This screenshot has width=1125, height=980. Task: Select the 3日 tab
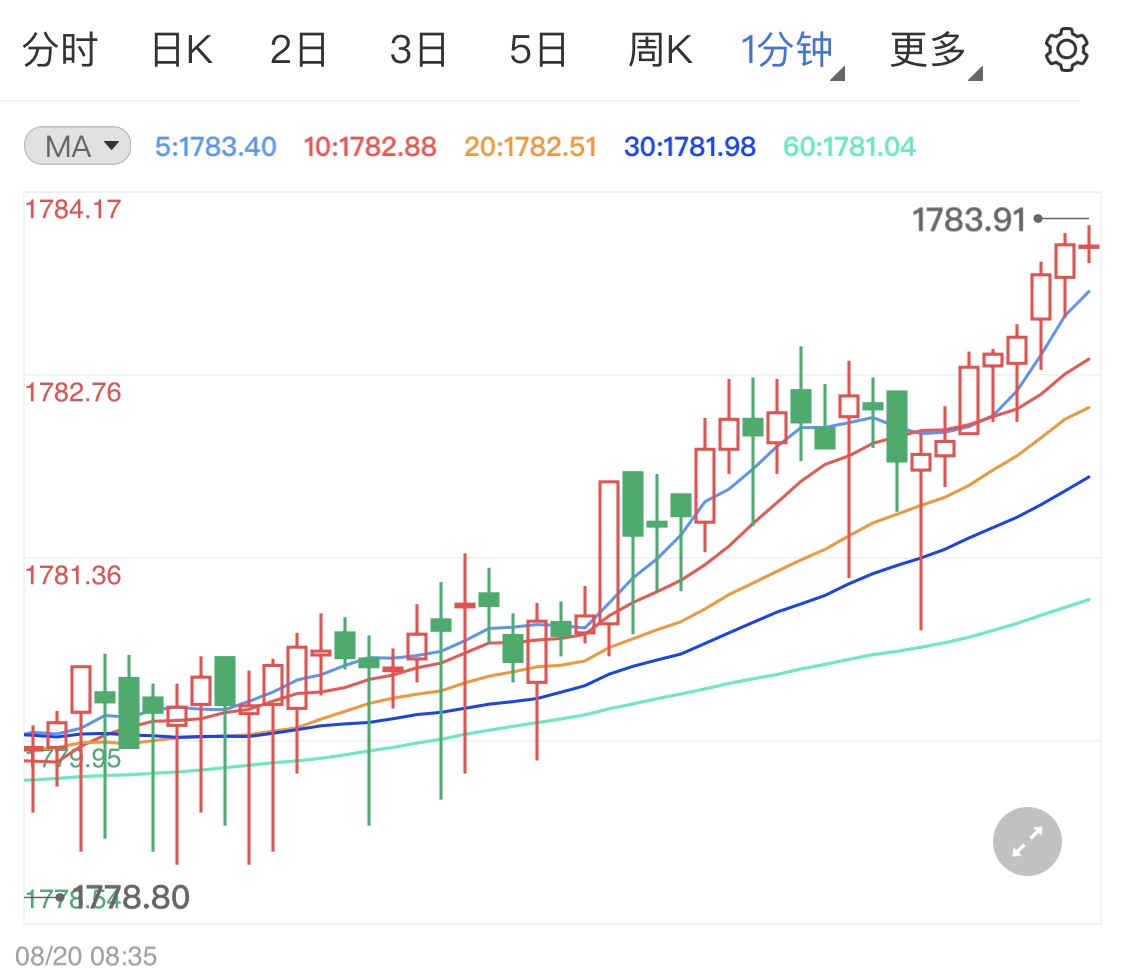(418, 50)
